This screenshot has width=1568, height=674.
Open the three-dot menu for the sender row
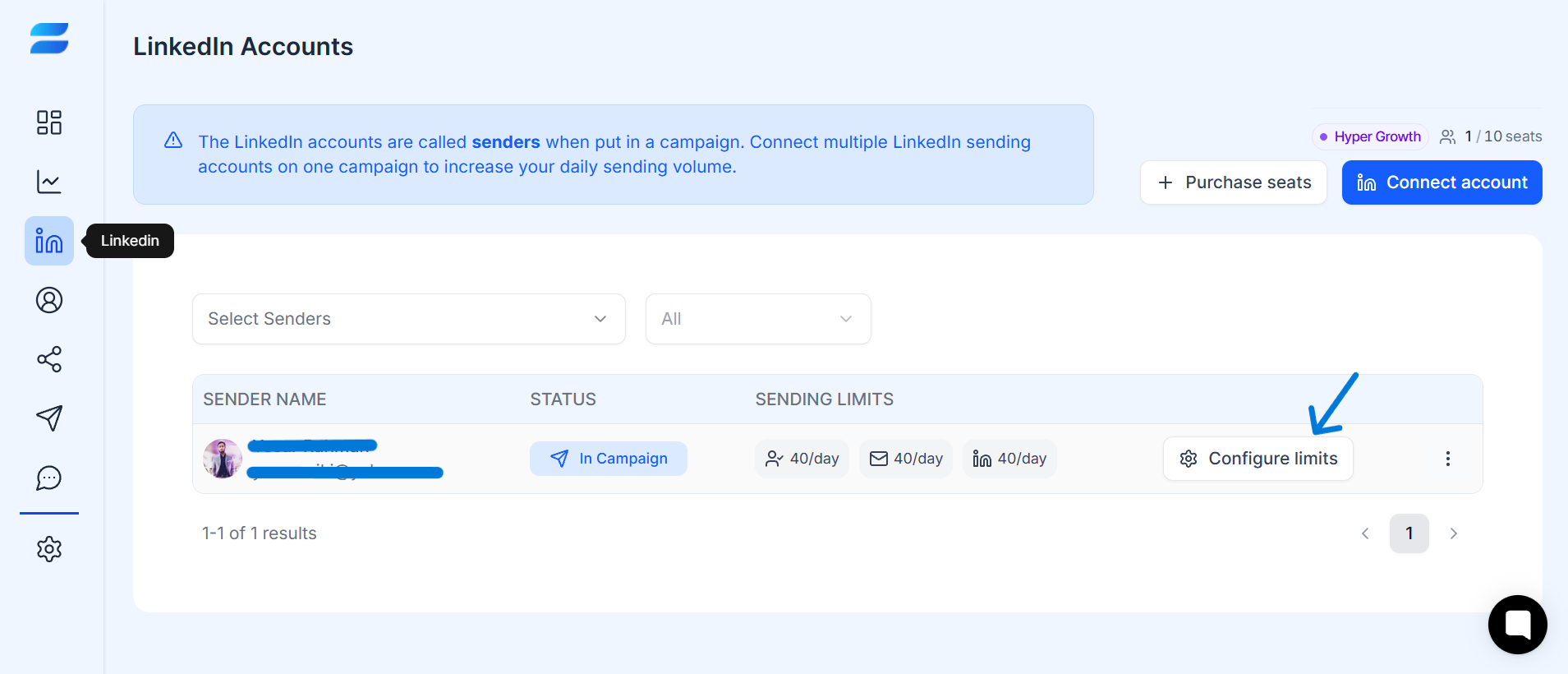pyautogui.click(x=1448, y=459)
